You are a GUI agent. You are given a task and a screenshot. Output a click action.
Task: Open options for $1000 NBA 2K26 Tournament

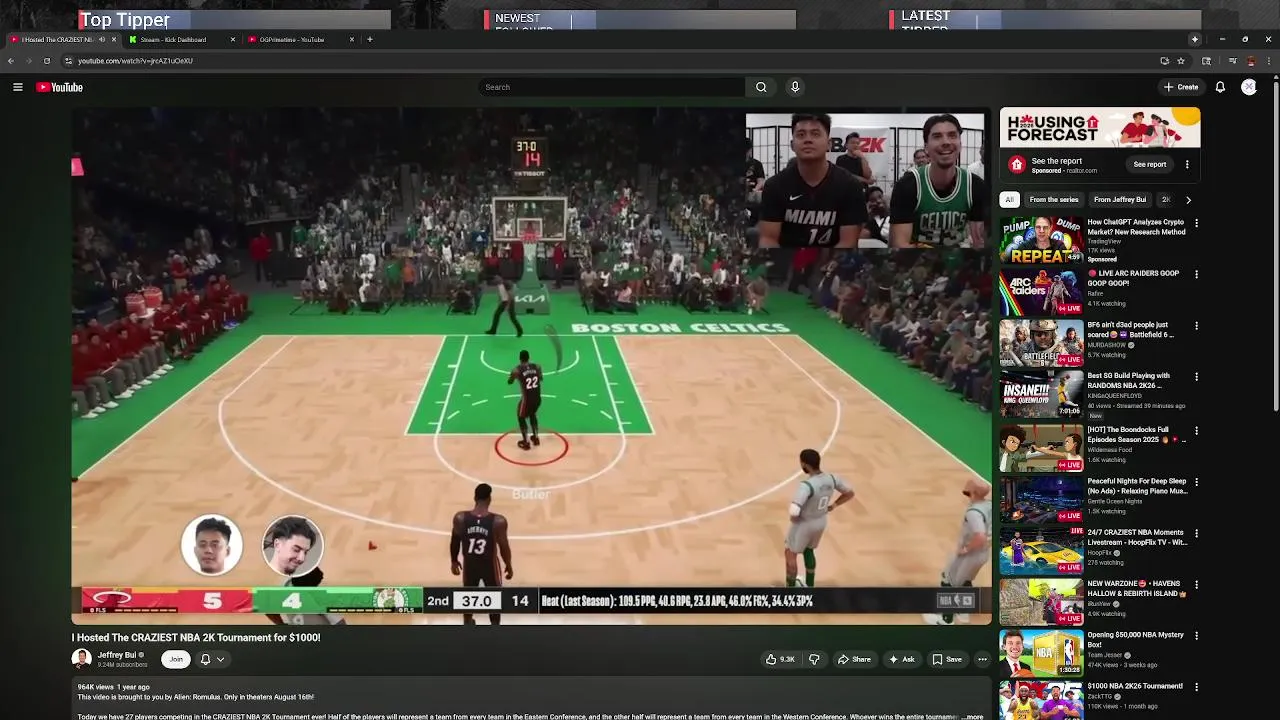click(x=1196, y=687)
